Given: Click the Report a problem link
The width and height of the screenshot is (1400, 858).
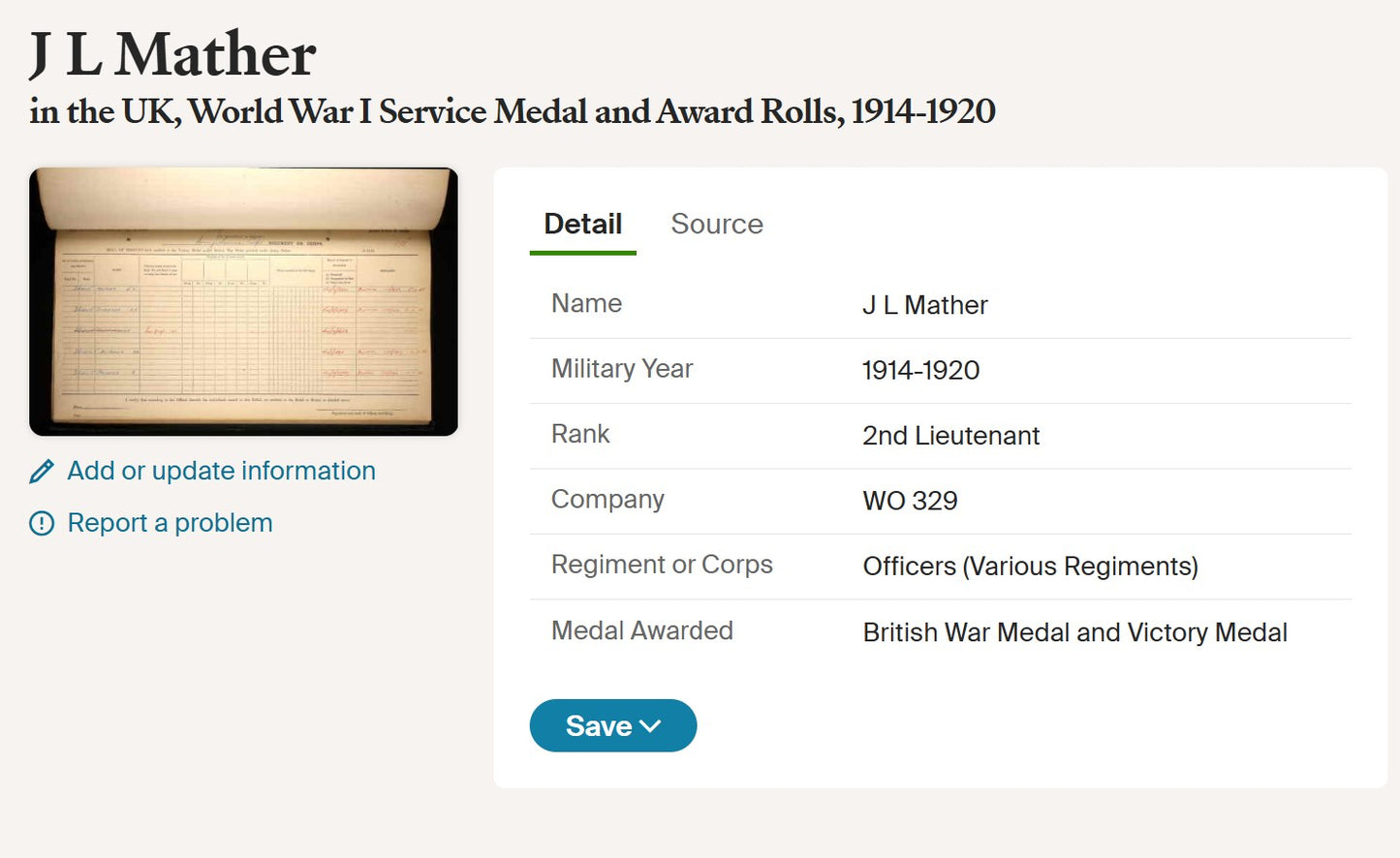Looking at the screenshot, I should pyautogui.click(x=170, y=522).
